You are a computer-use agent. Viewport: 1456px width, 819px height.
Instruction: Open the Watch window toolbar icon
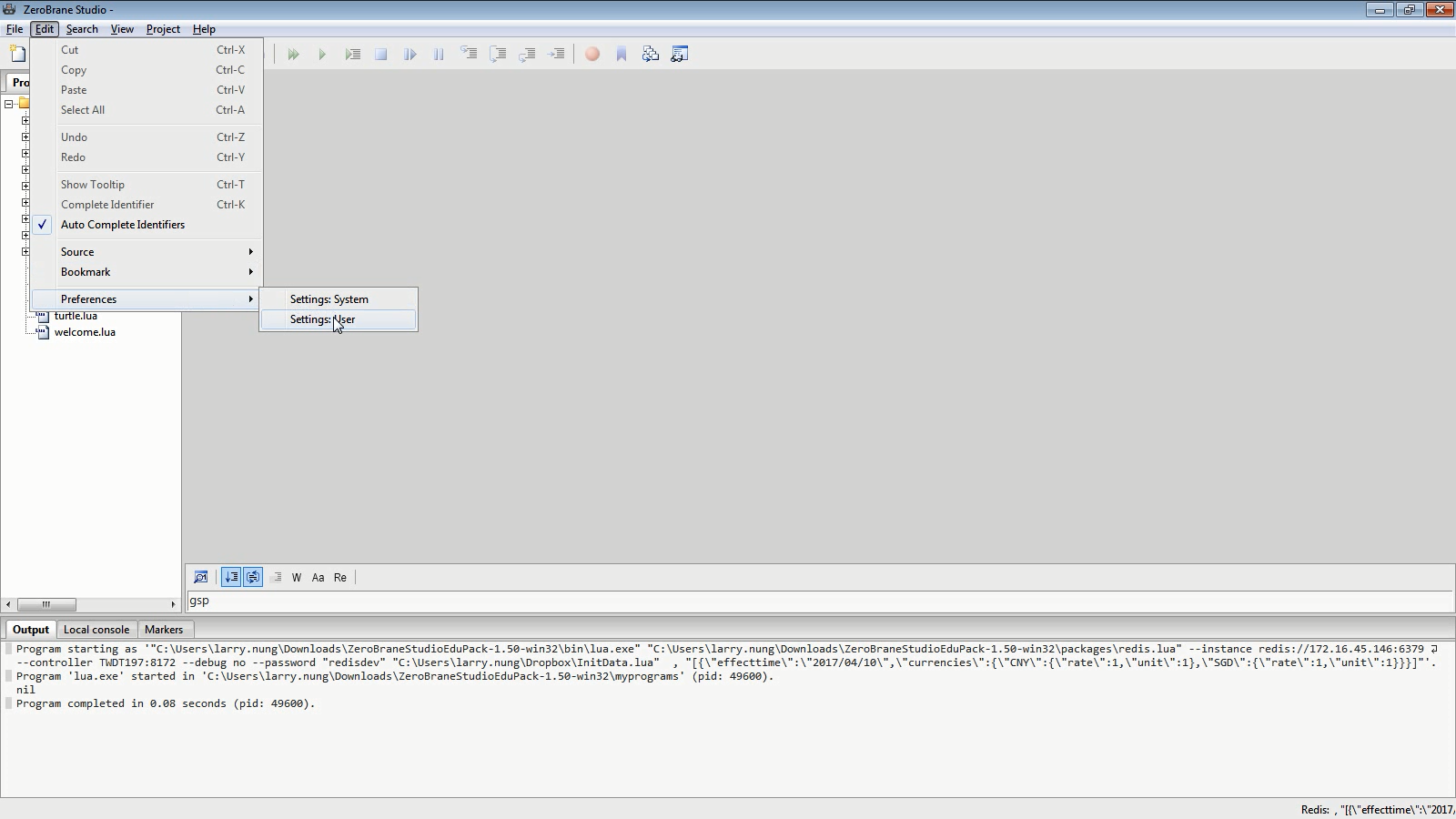click(x=680, y=55)
